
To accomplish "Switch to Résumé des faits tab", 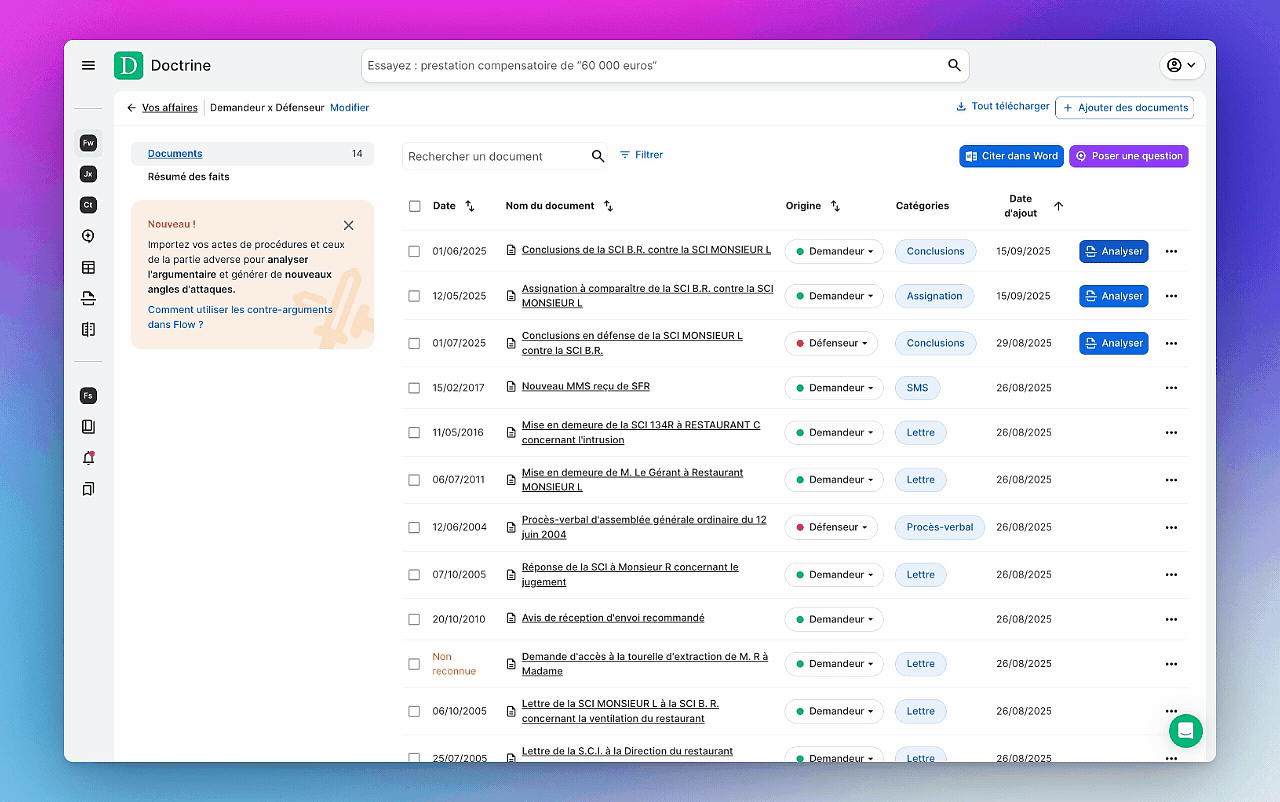I will (188, 177).
